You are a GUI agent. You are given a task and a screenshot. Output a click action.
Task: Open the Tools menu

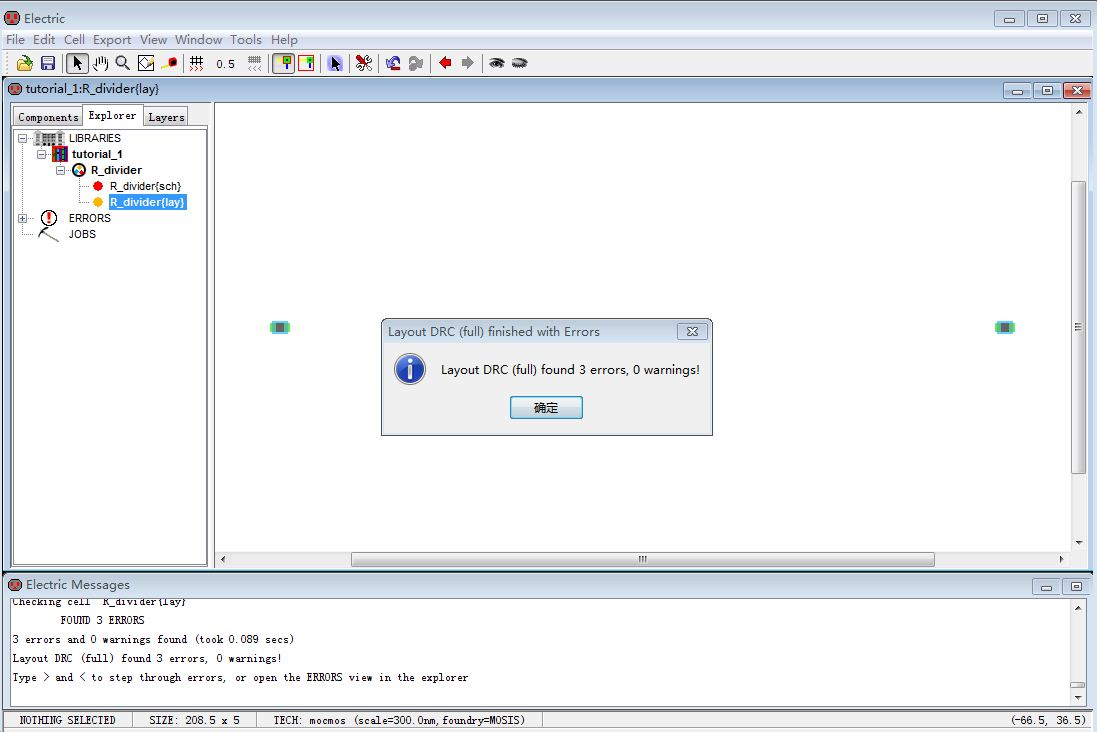[246, 40]
